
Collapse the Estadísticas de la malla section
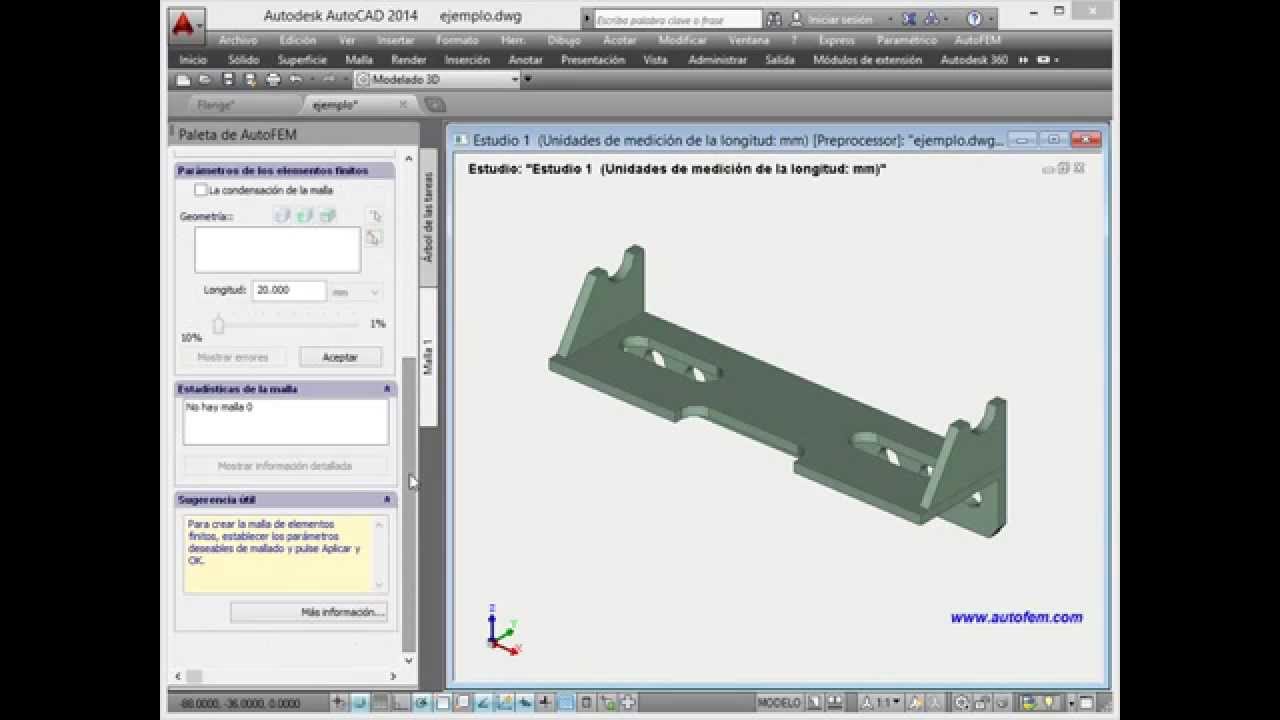387,389
